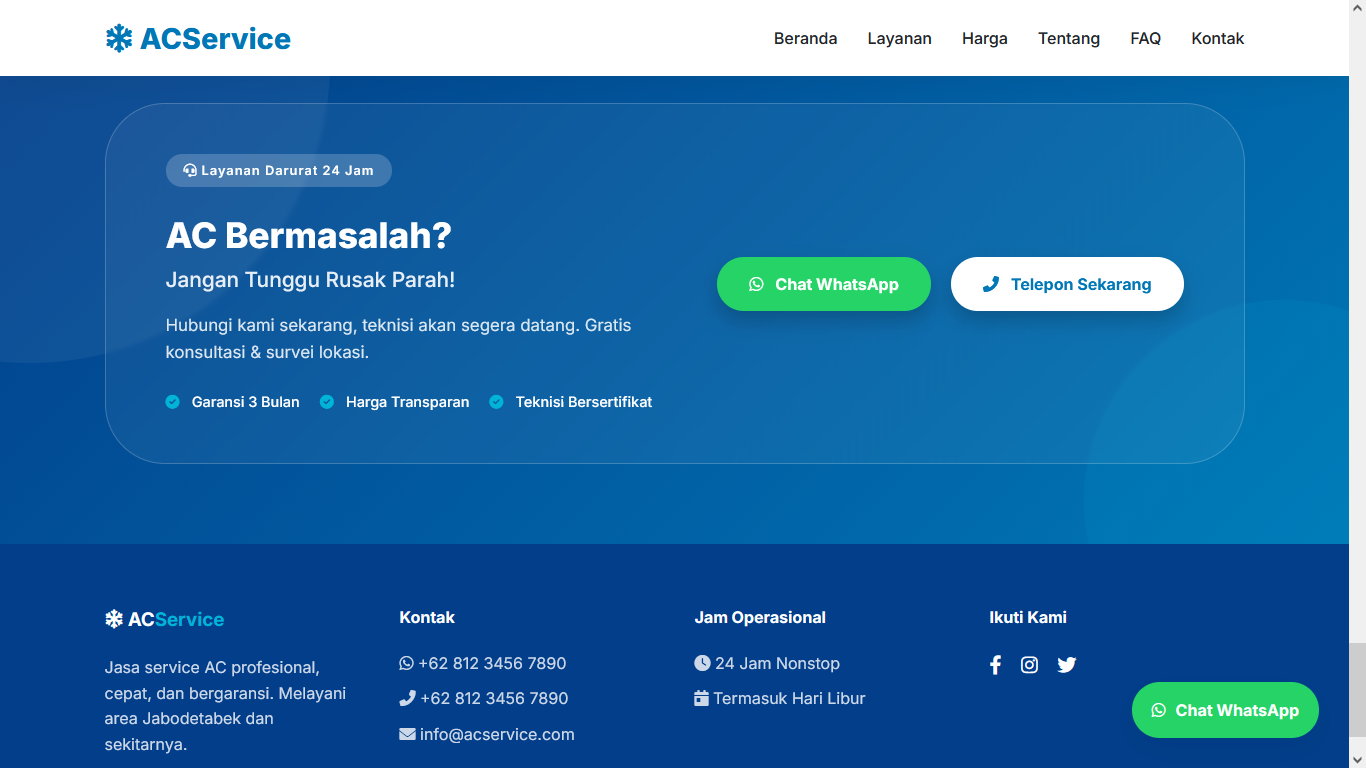Click the page's vertical scrollbar thumb
This screenshot has height=768, width=1366.
pyautogui.click(x=1357, y=690)
